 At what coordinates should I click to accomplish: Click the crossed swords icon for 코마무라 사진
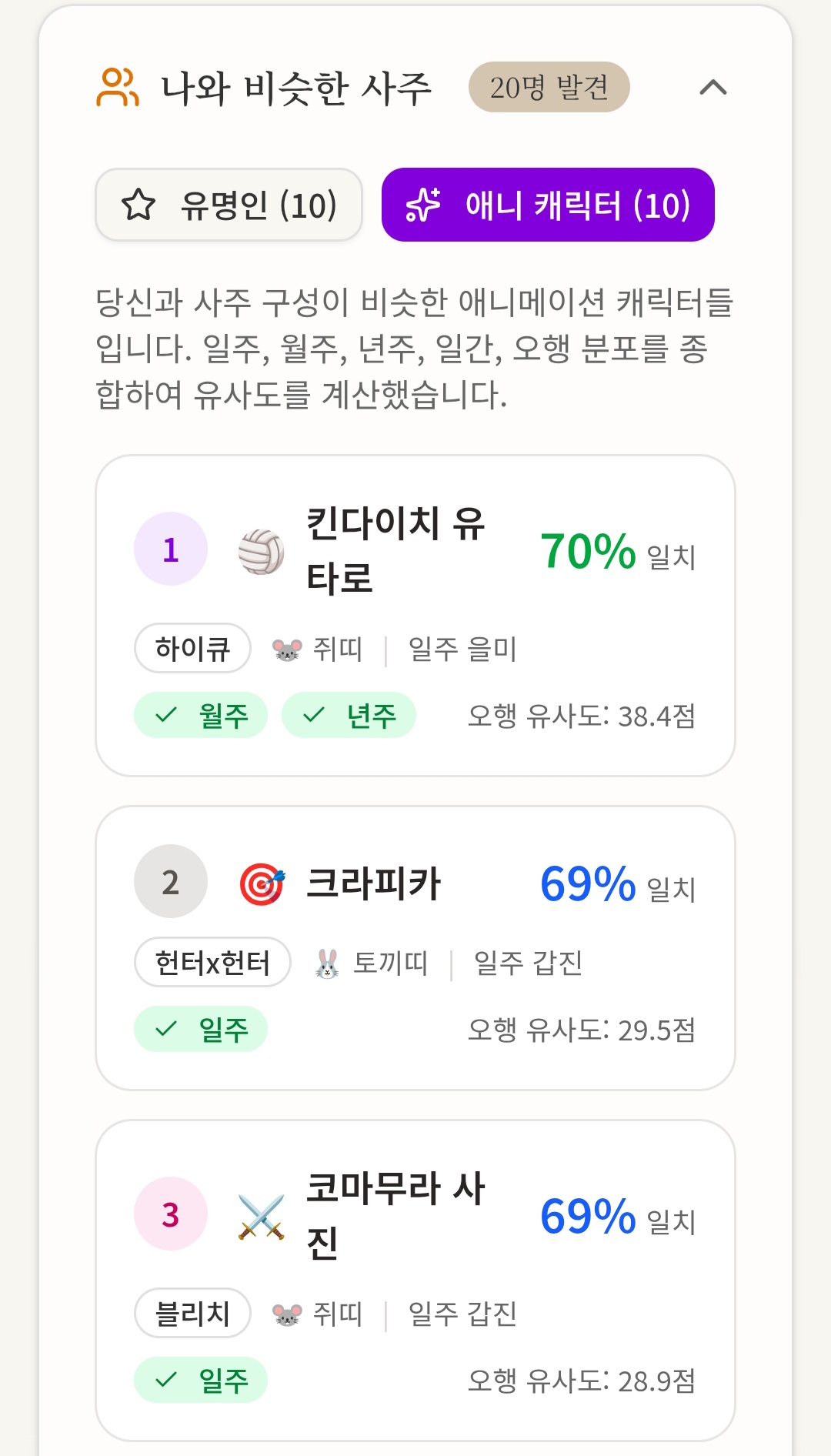click(x=262, y=1216)
